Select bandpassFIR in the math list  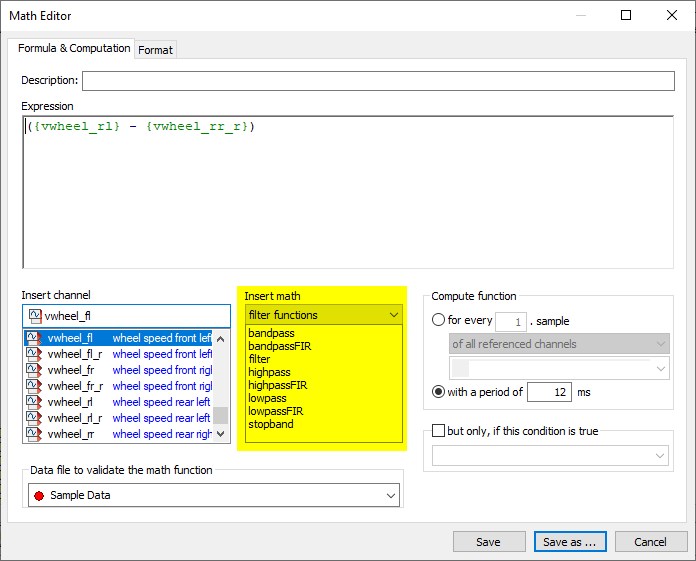(x=280, y=346)
